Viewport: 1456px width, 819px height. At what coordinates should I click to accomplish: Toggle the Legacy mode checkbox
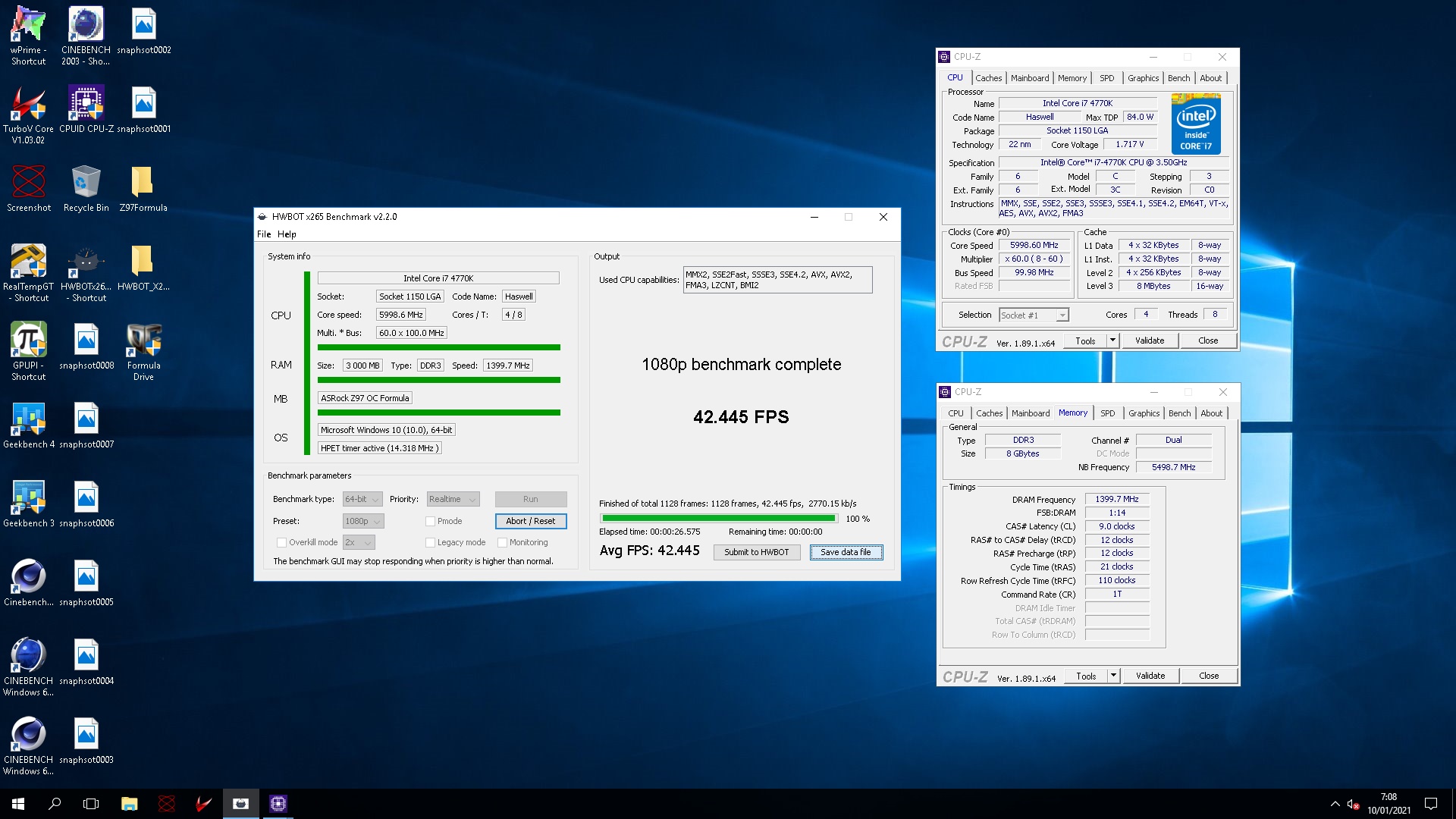(430, 542)
